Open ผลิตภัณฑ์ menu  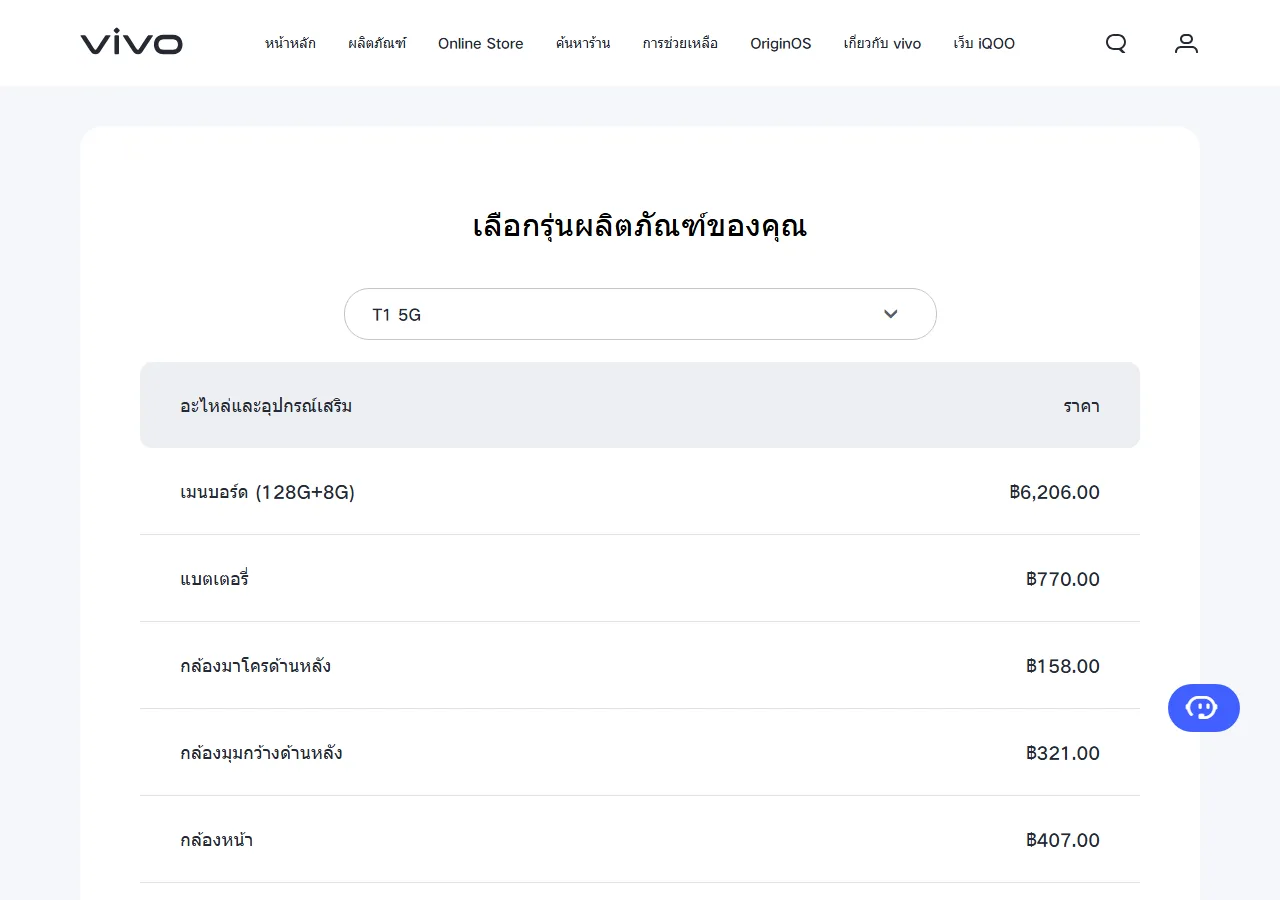(x=377, y=43)
